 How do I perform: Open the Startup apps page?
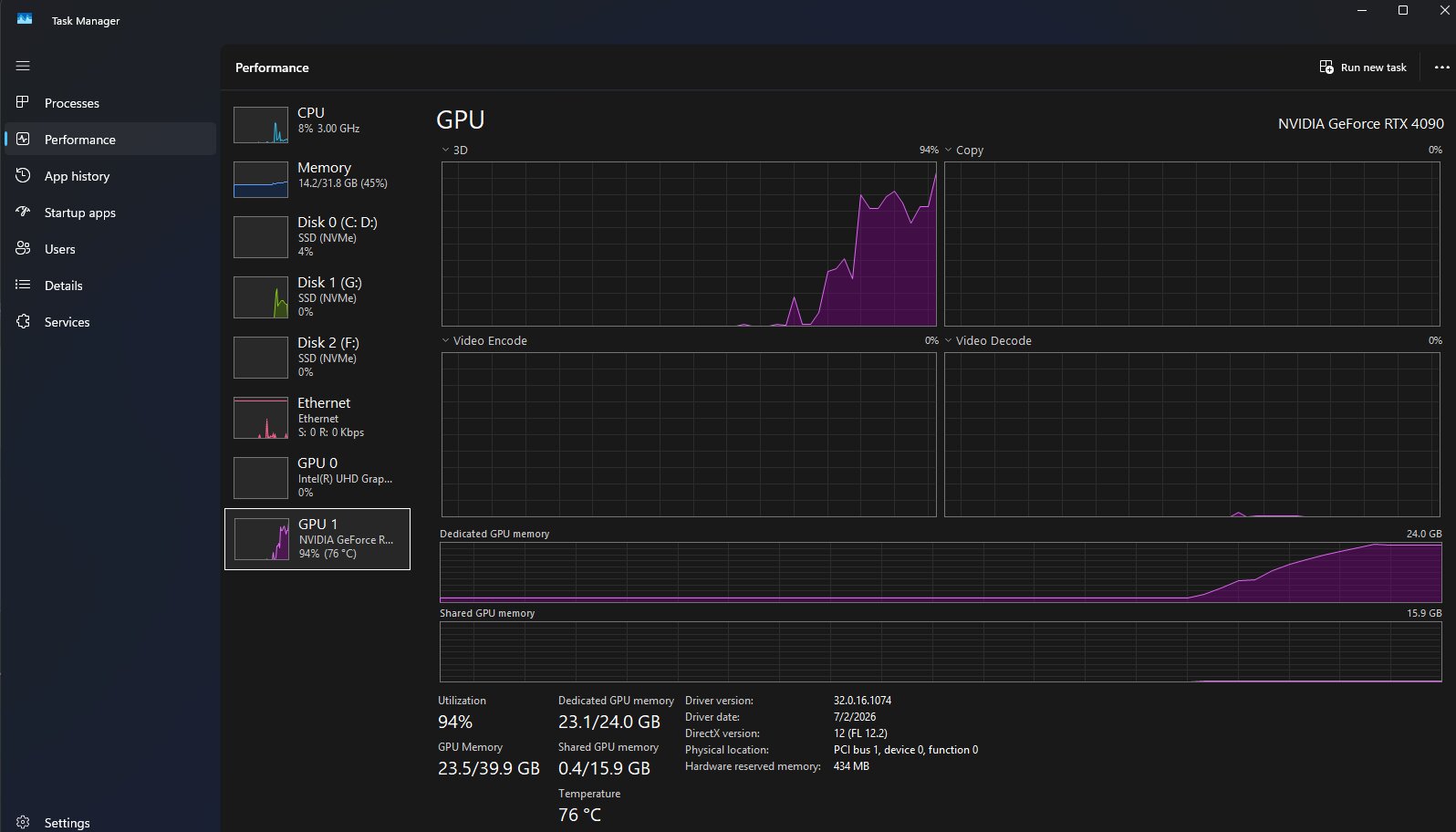110,212
